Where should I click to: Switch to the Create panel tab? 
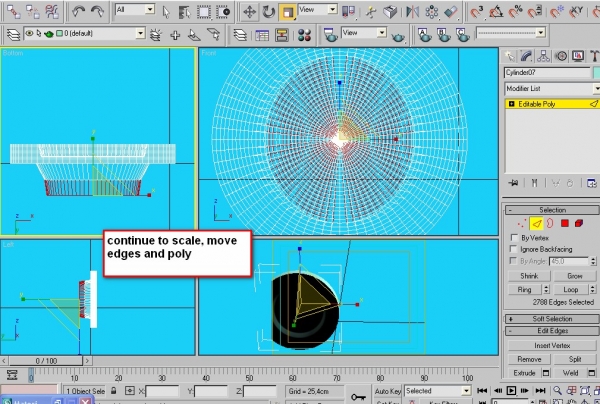pos(509,56)
